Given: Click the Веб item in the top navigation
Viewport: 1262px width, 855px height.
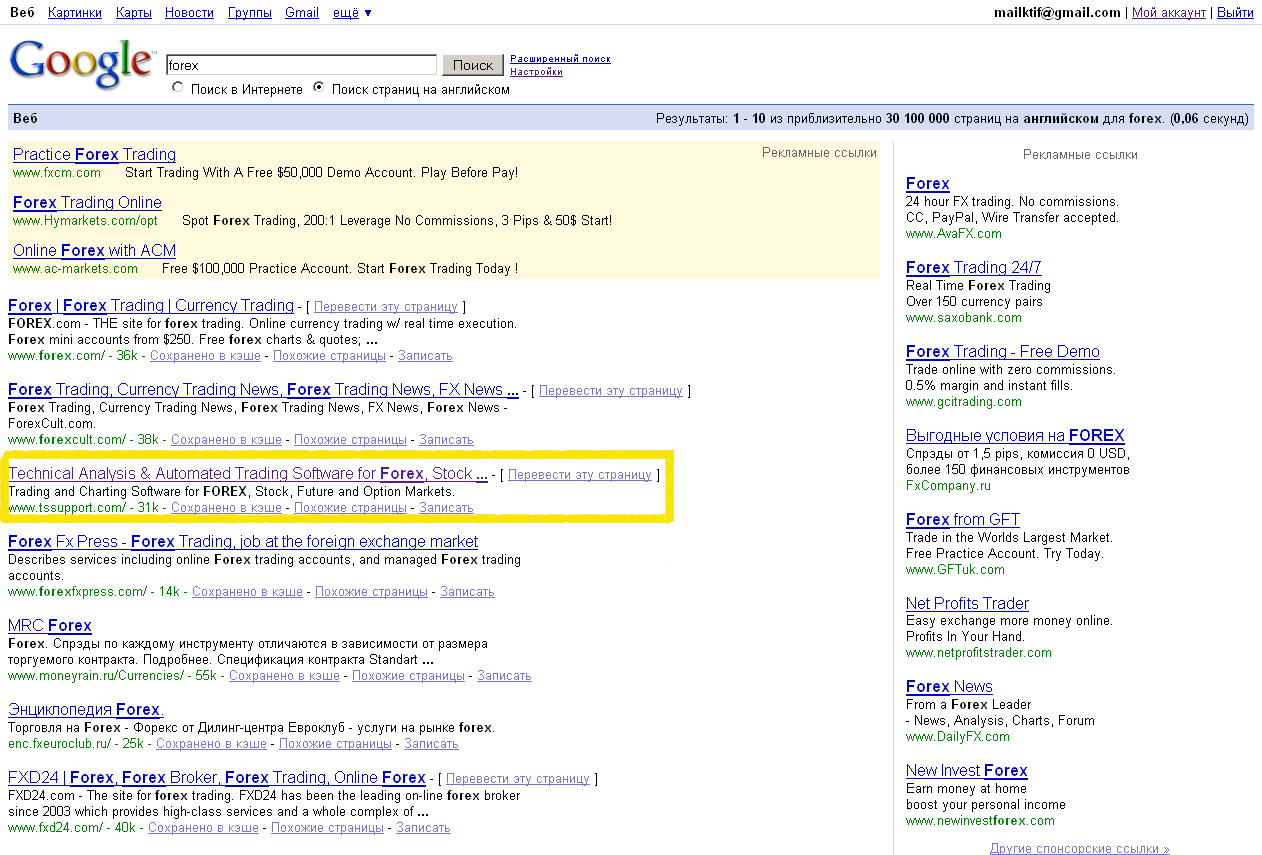Looking at the screenshot, I should (22, 13).
